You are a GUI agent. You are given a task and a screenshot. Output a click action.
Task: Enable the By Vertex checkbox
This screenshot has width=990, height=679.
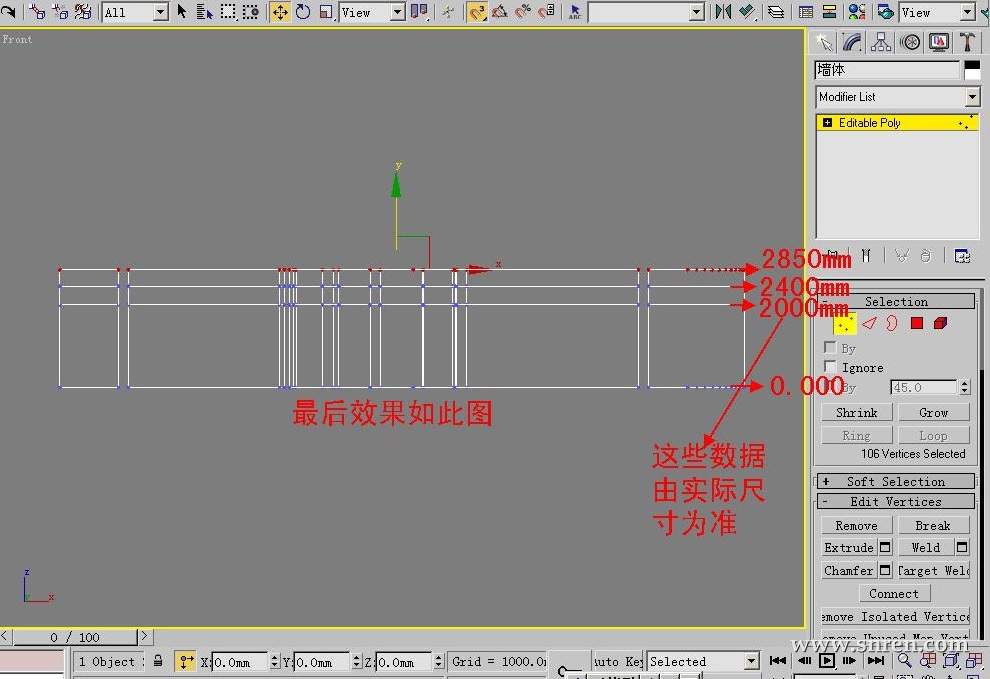pyautogui.click(x=830, y=347)
